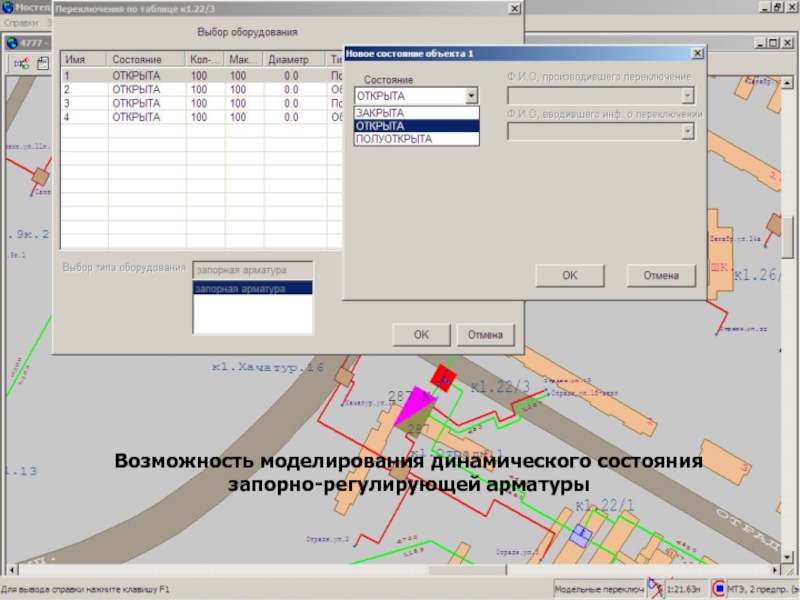Open the Состояние dropdown arrow
This screenshot has width=800, height=600.
click(x=472, y=96)
